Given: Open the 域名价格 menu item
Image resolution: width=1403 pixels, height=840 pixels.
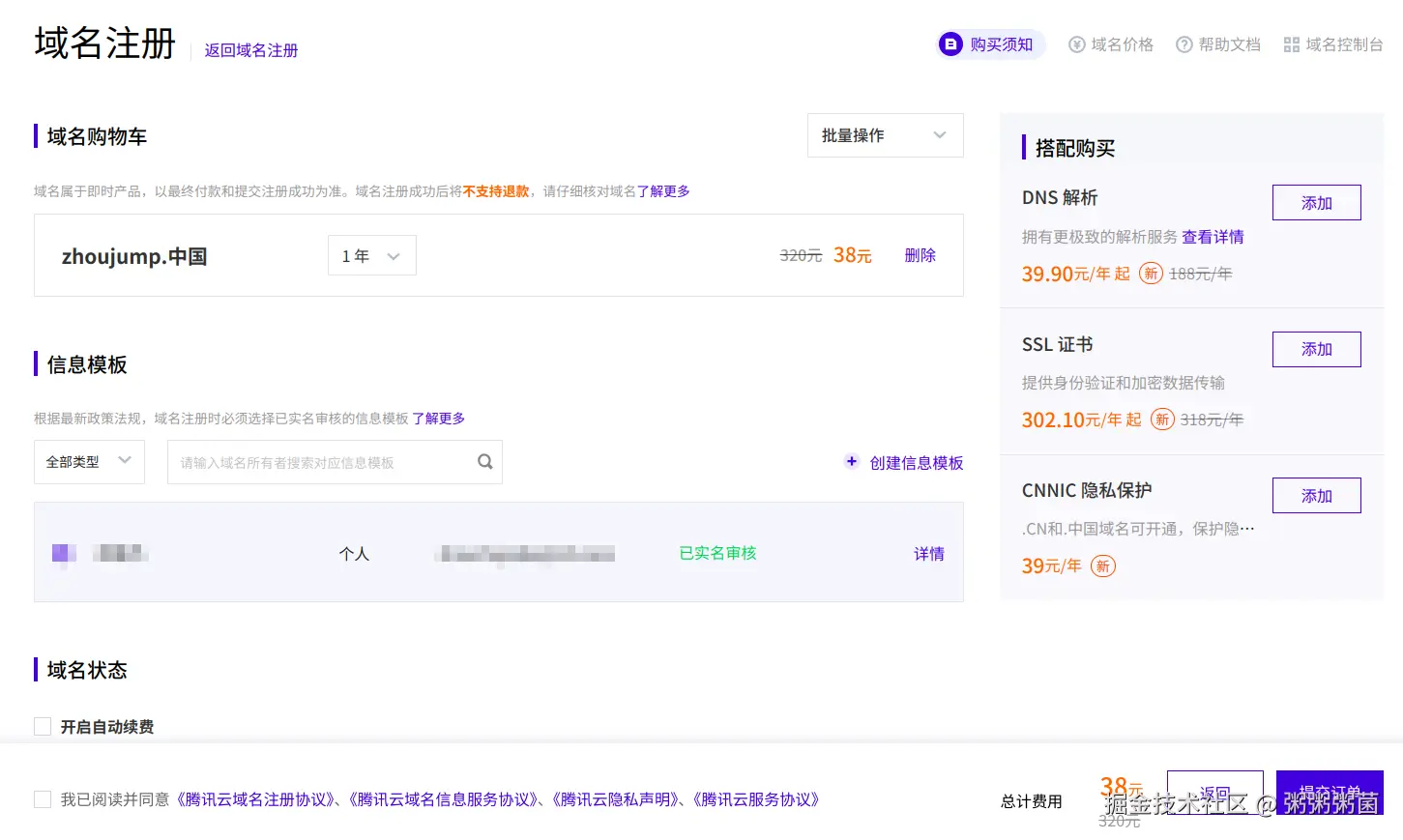Looking at the screenshot, I should (1111, 44).
